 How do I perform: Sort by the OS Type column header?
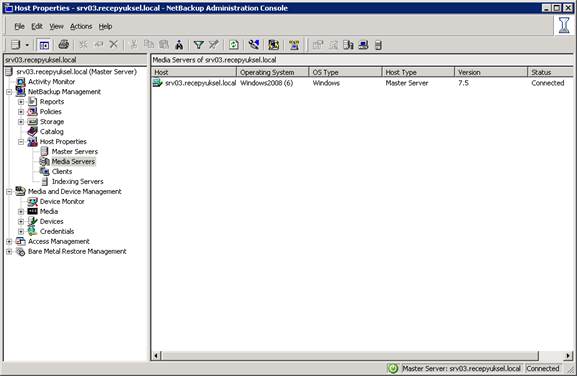click(346, 72)
